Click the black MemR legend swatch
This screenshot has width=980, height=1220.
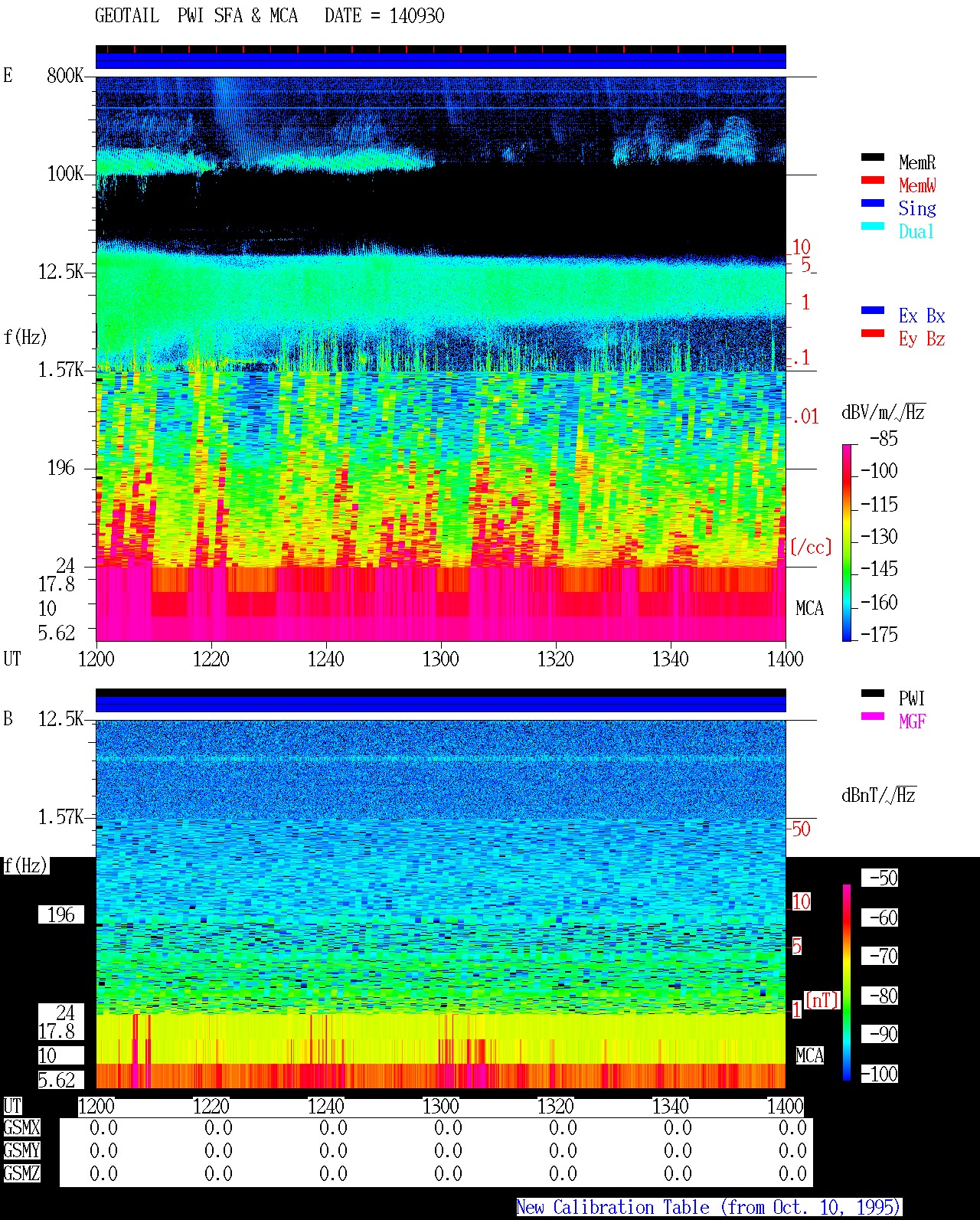pos(873,157)
